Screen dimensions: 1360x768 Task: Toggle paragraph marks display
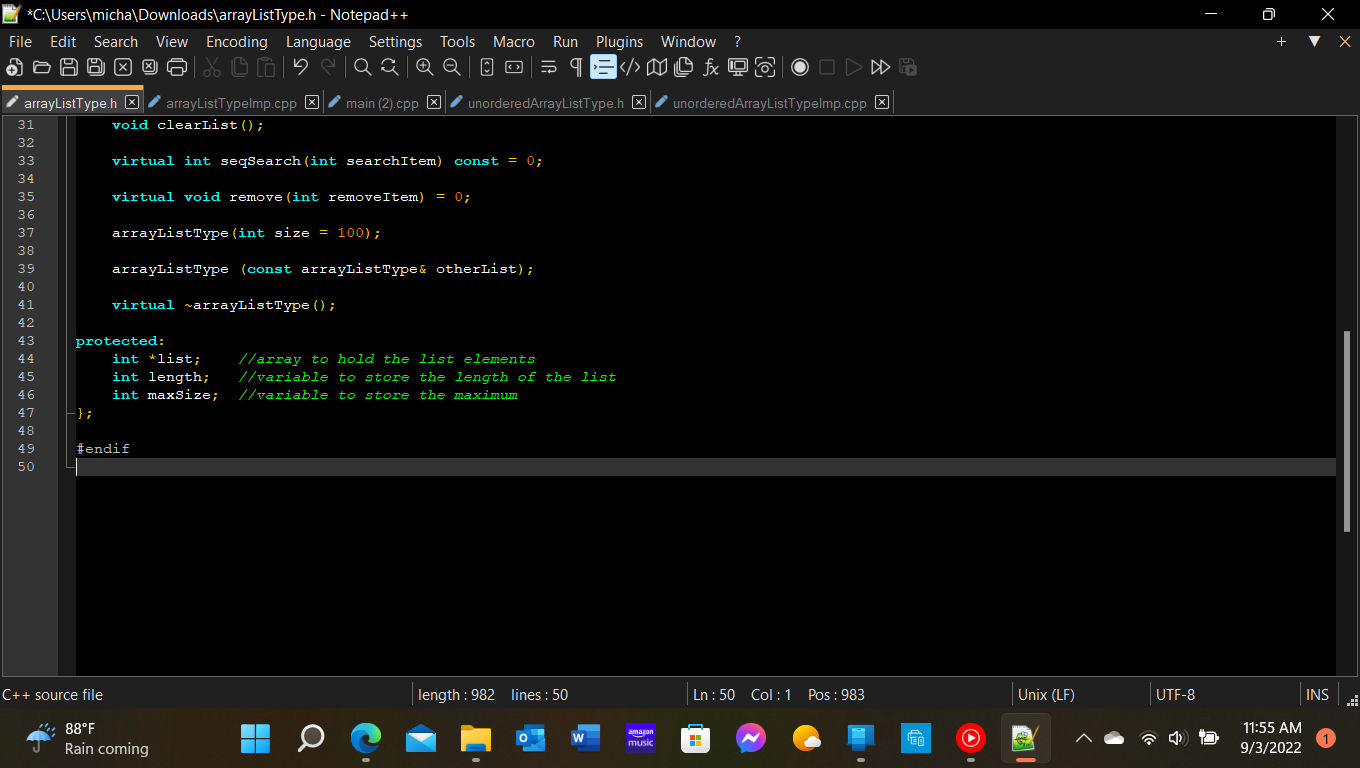(575, 67)
